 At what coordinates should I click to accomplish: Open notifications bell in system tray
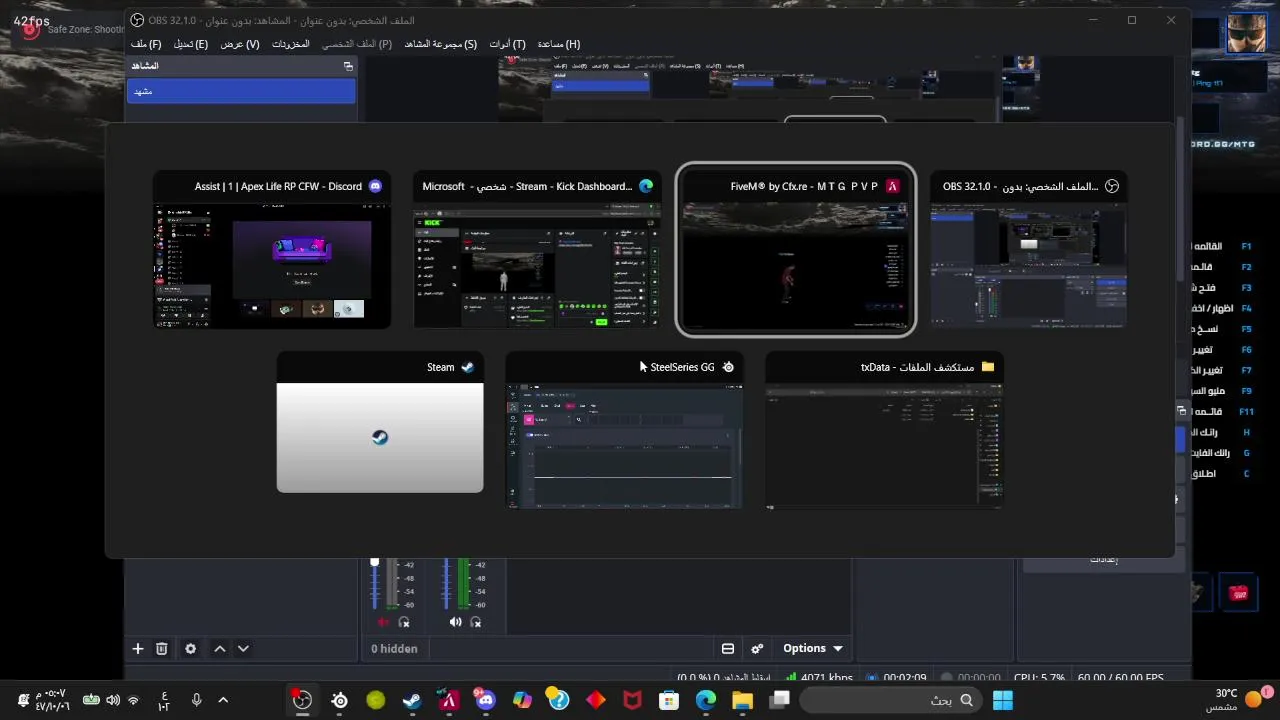[23, 700]
